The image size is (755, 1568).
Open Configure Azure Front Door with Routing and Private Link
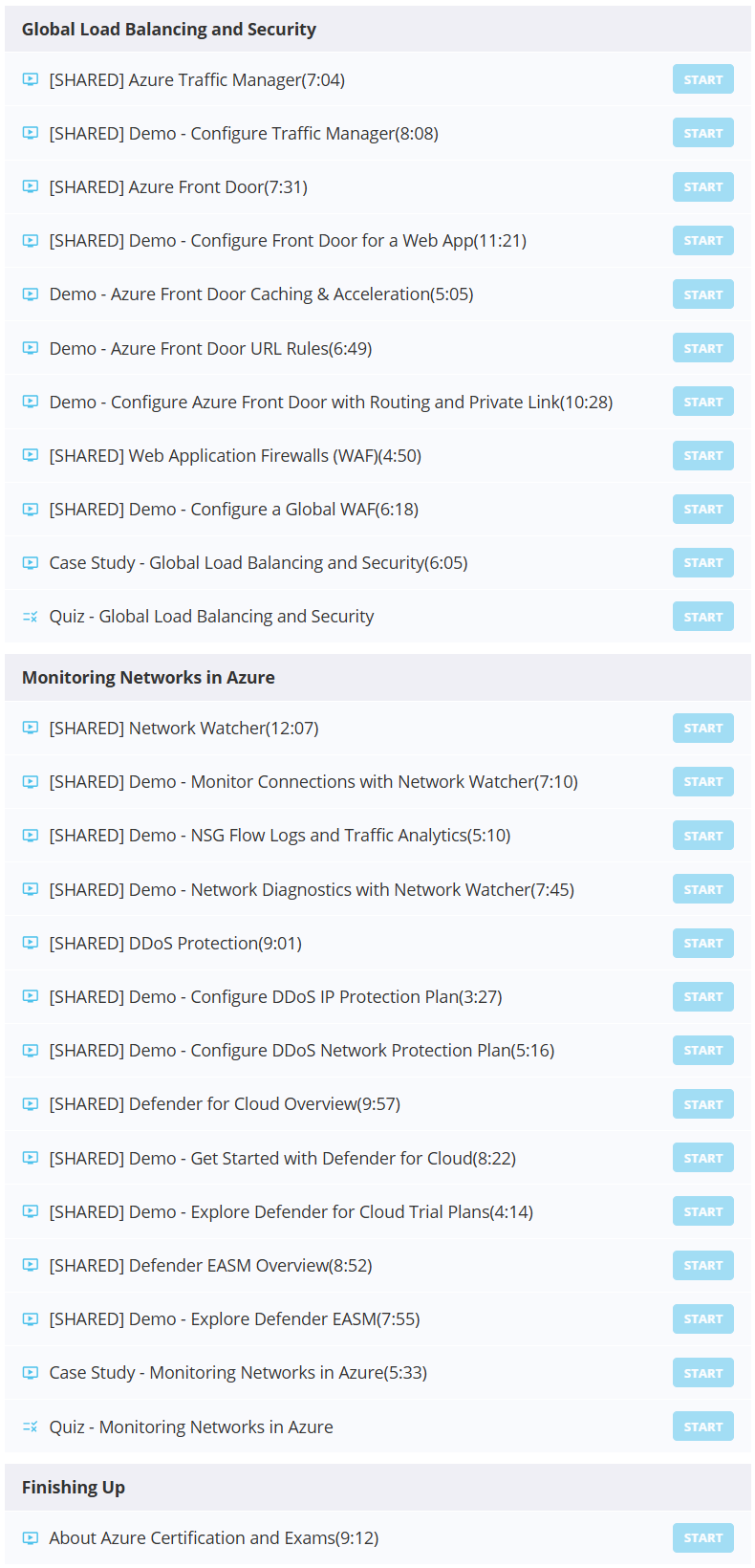(331, 402)
